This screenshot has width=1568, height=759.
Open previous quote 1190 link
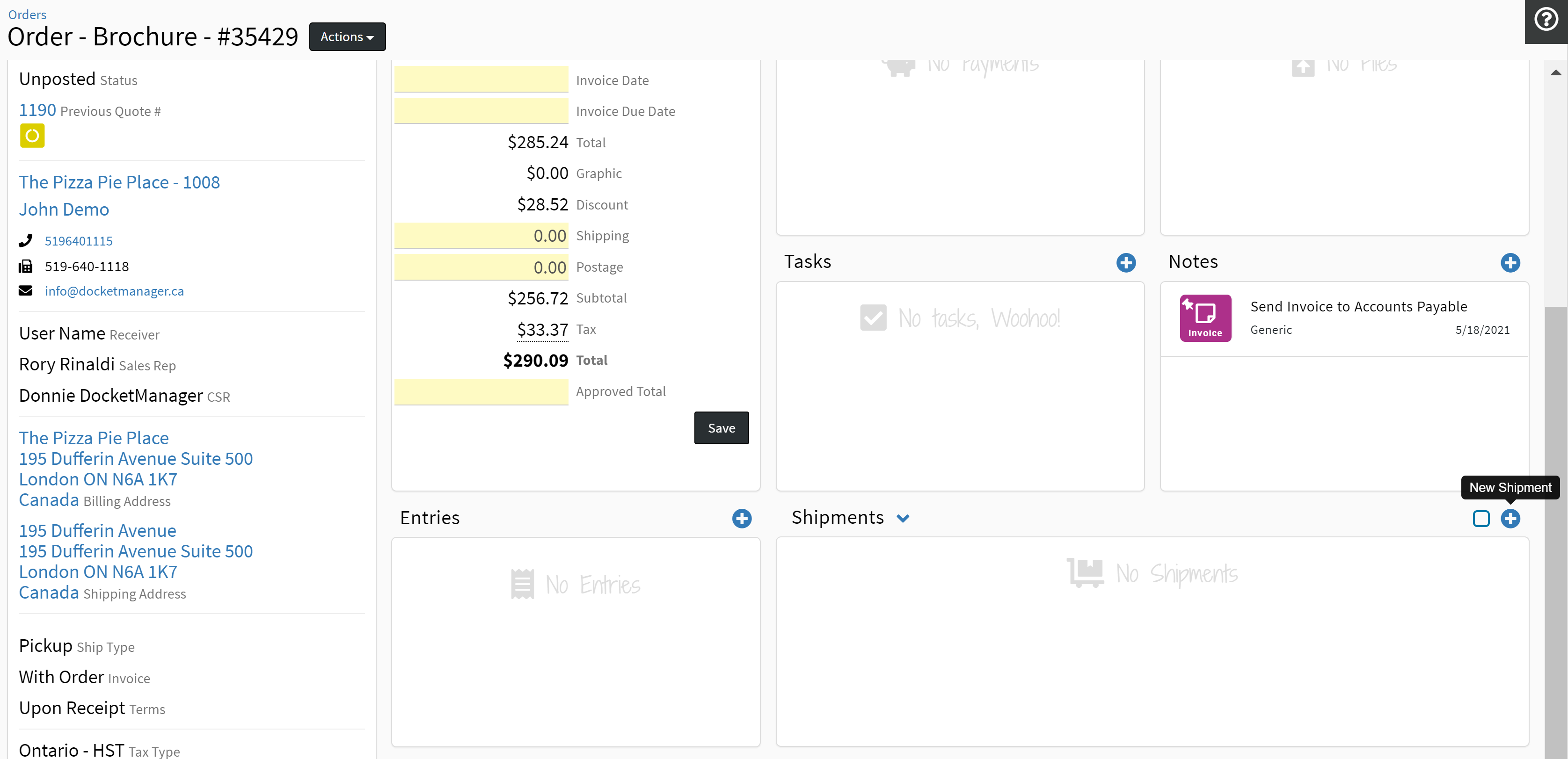click(x=37, y=110)
